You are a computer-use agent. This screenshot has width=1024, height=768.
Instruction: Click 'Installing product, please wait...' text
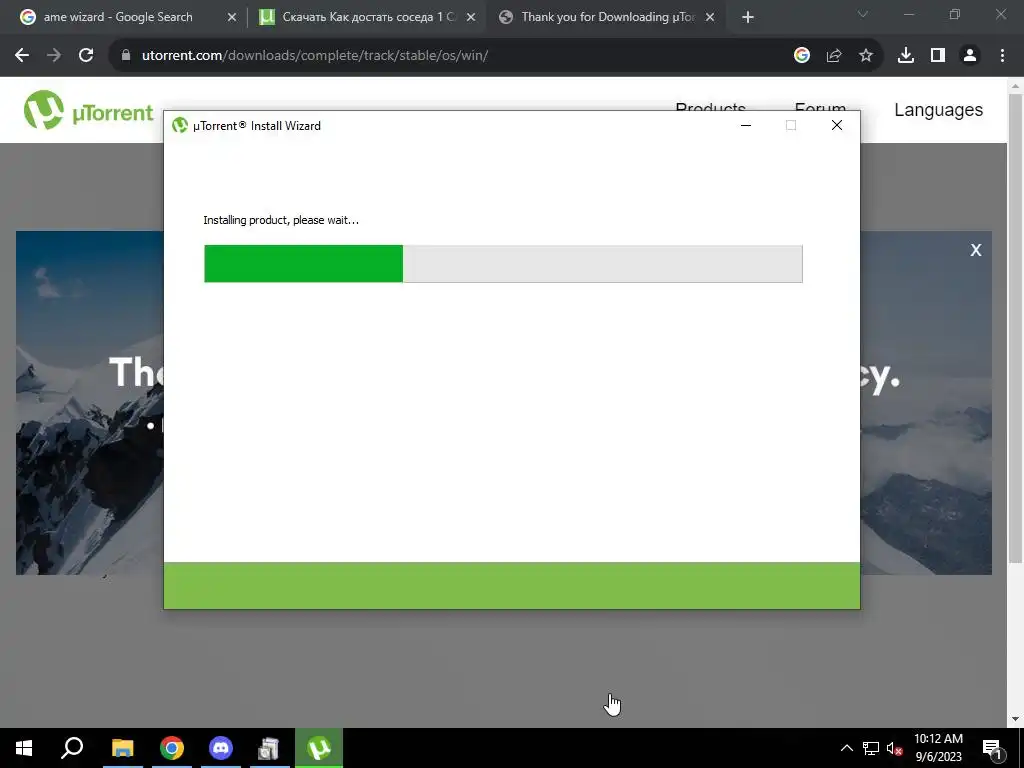point(281,220)
